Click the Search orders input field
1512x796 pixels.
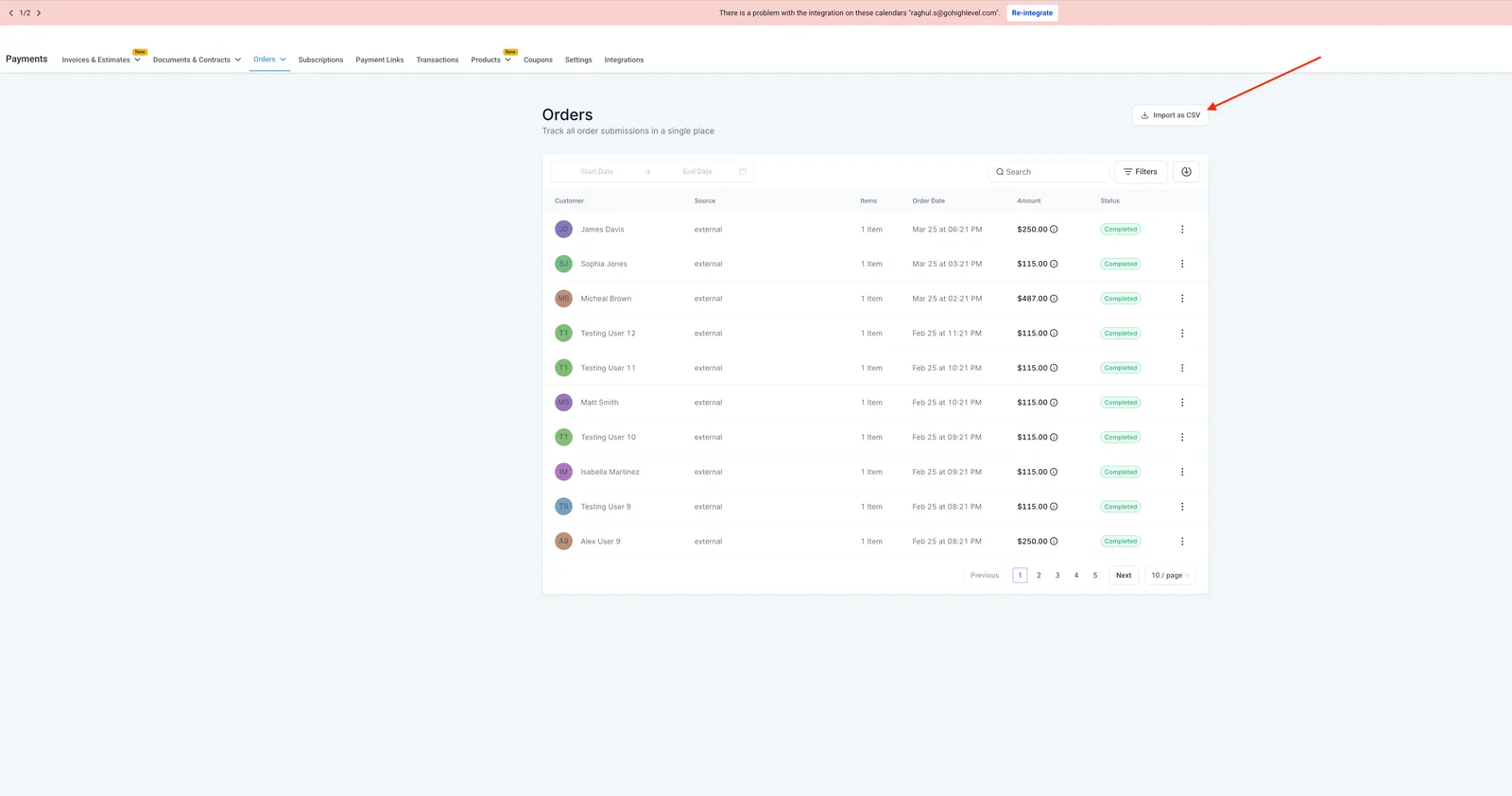1048,171
